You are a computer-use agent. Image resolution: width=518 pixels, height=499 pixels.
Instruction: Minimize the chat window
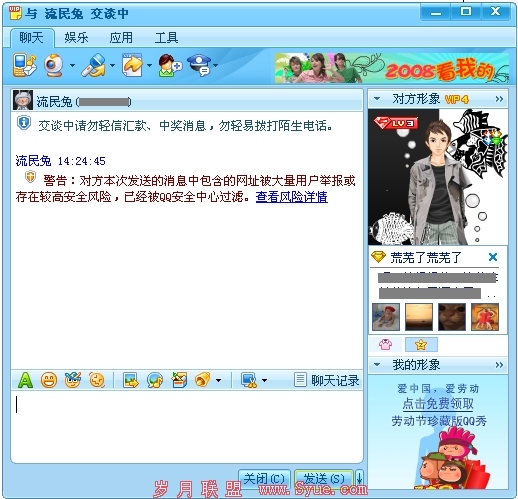436,13
